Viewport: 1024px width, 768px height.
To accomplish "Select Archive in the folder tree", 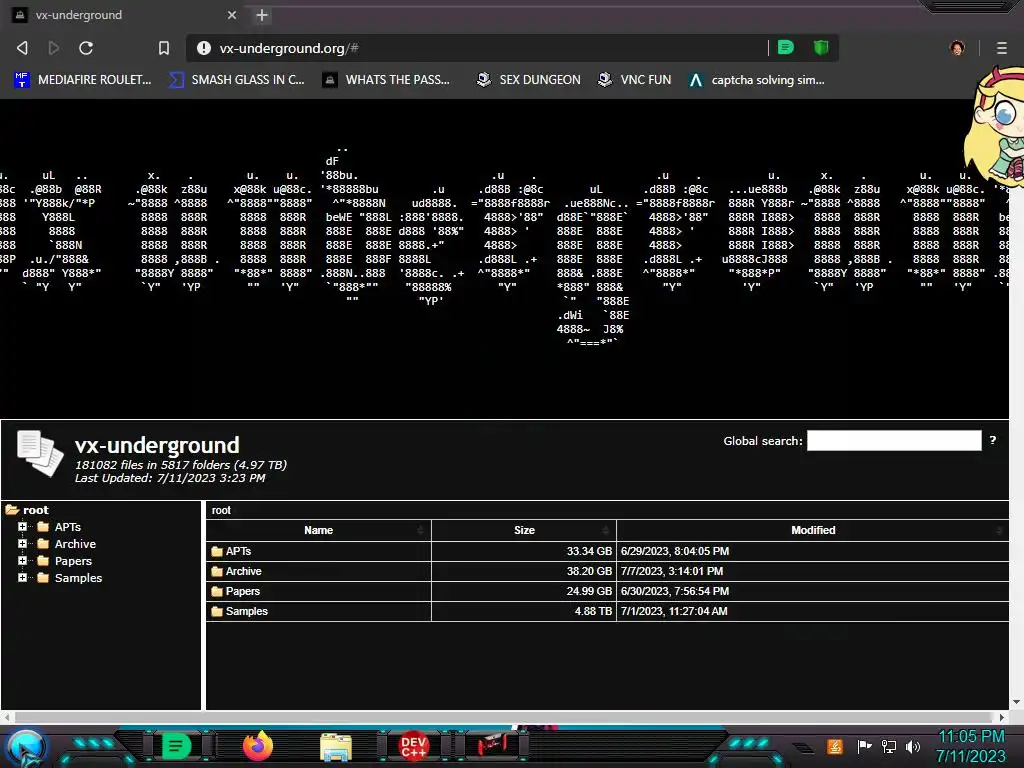I will point(75,544).
